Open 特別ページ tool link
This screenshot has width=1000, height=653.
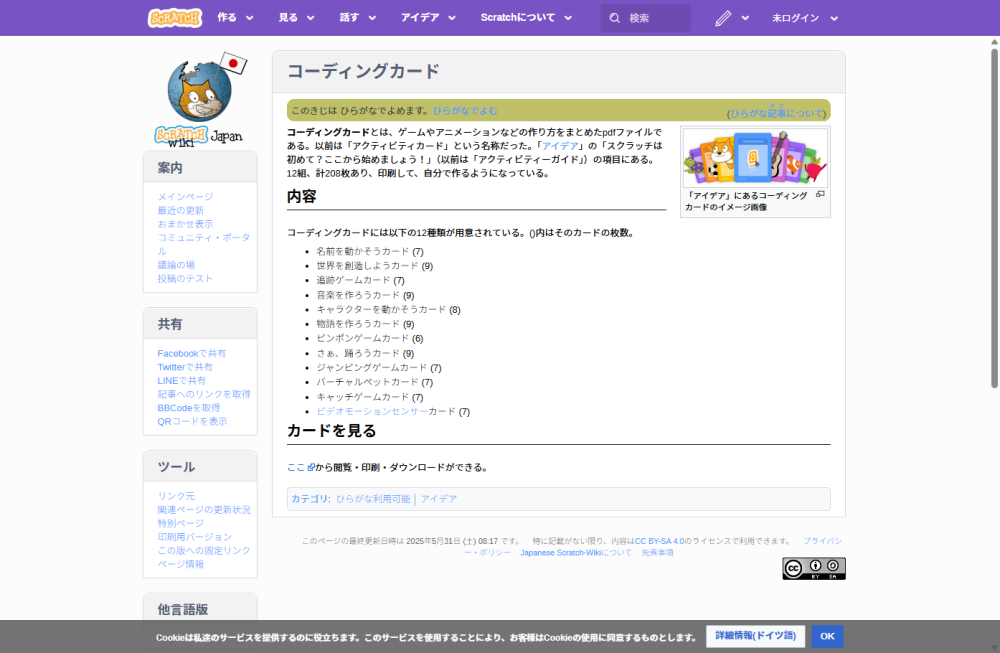[180, 523]
